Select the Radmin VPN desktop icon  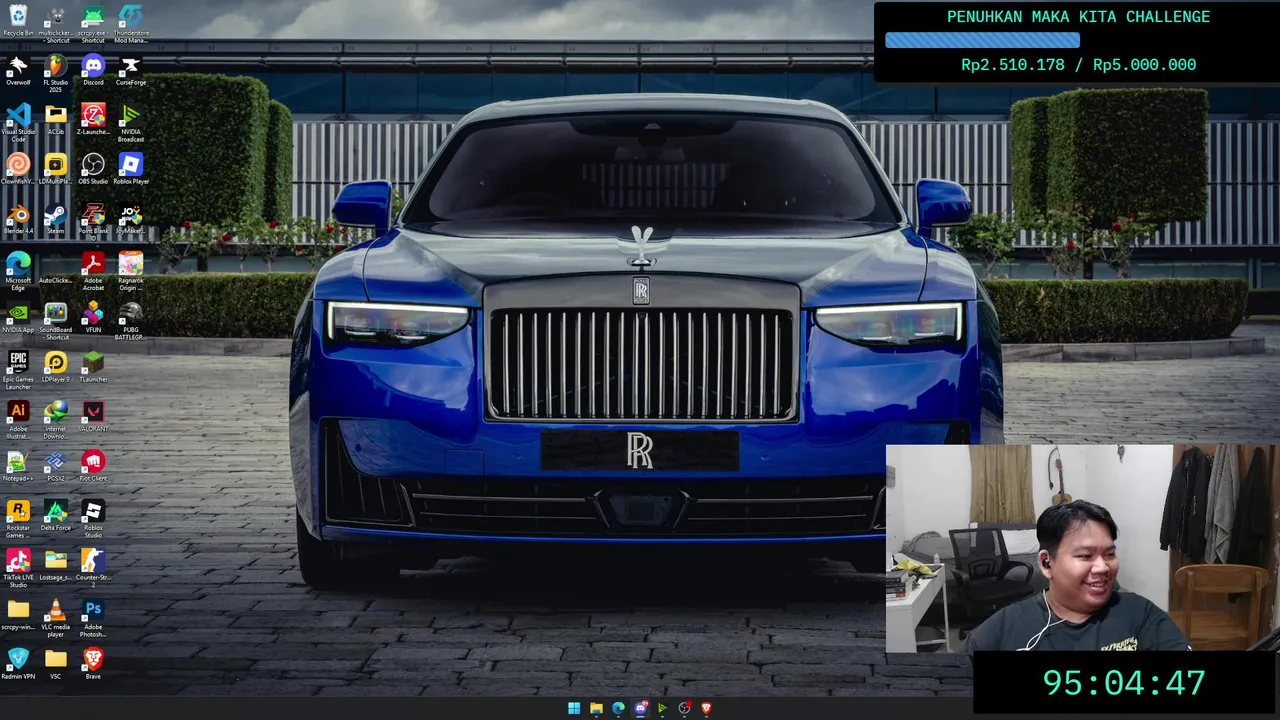pos(18,664)
